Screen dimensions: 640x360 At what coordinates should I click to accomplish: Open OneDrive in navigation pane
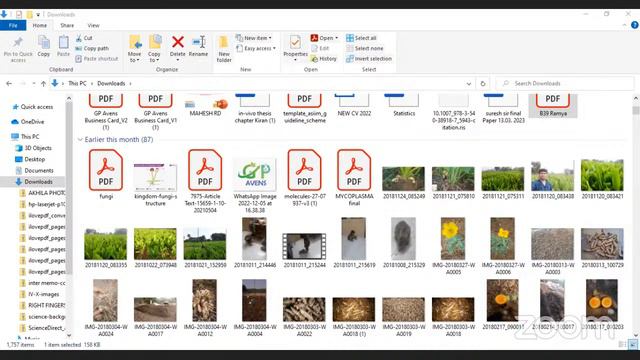pos(32,122)
